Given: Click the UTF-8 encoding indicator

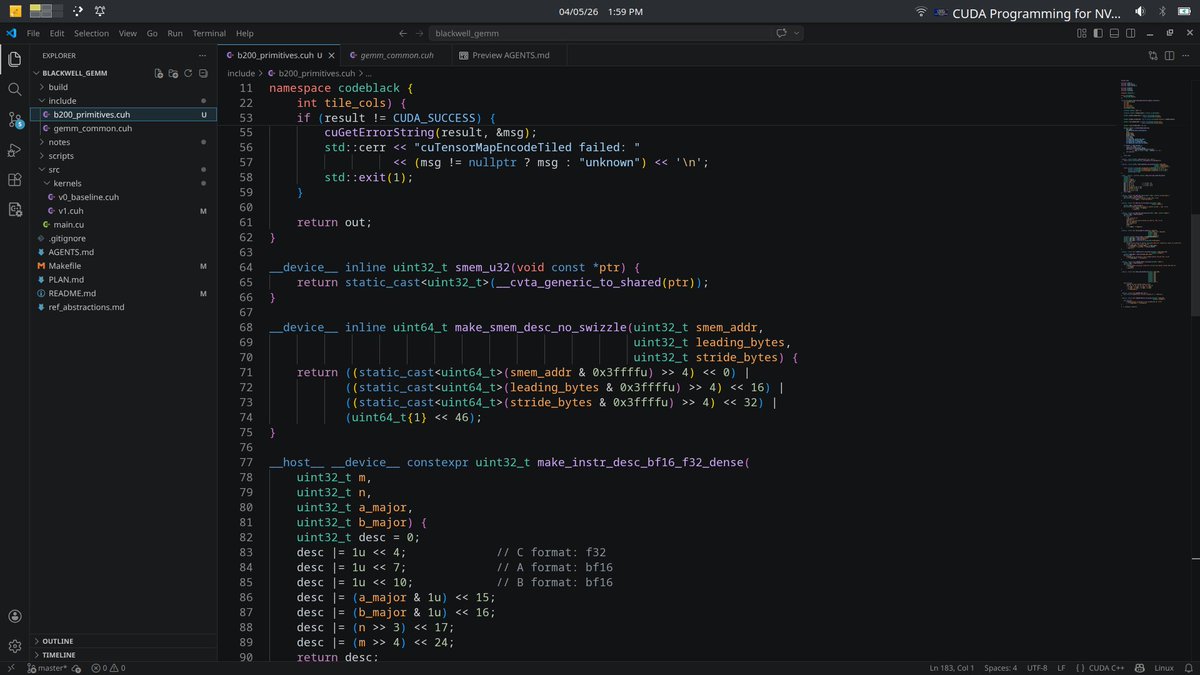Looking at the screenshot, I should [x=1036, y=667].
